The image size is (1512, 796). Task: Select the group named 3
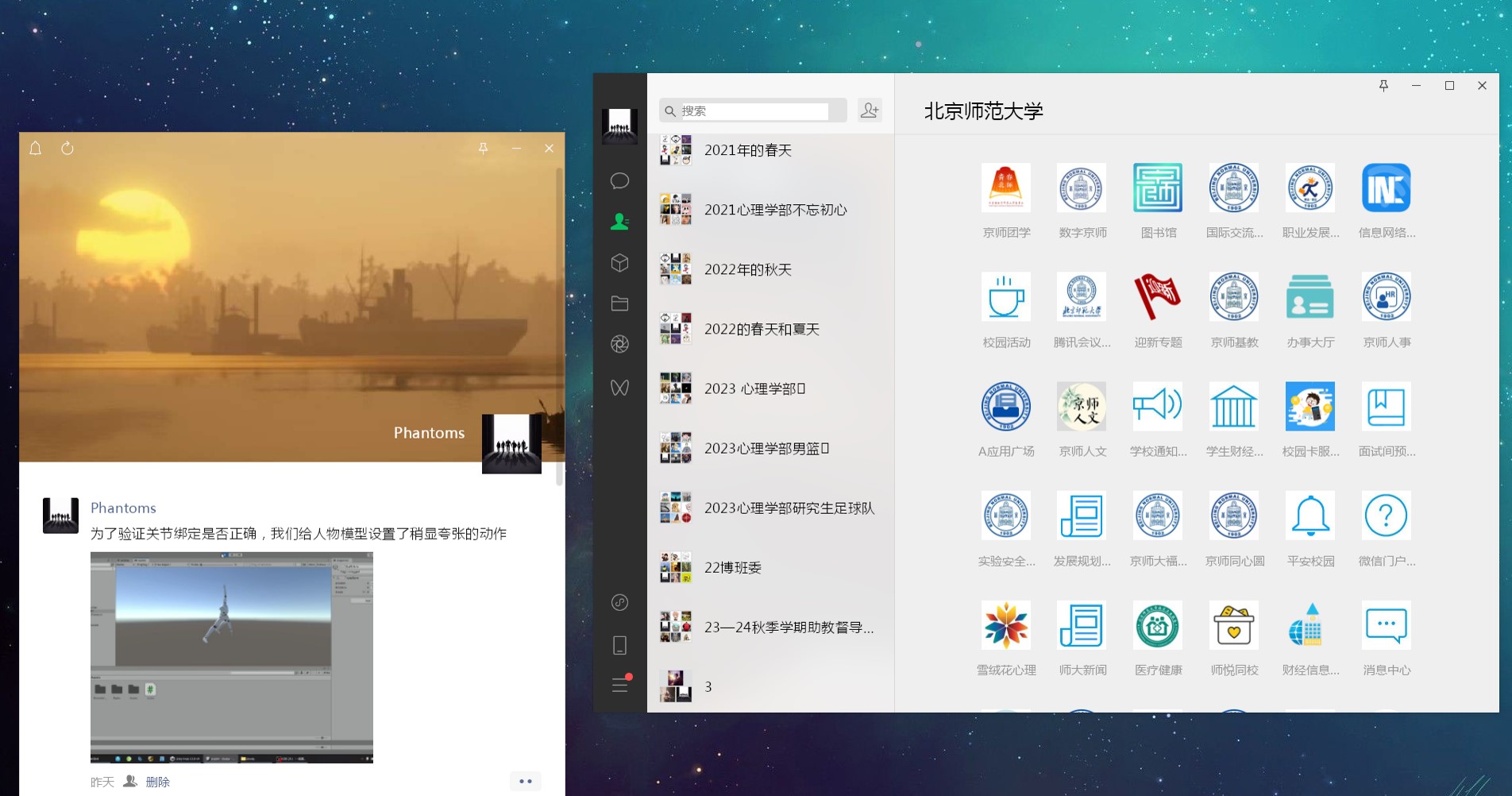click(770, 686)
